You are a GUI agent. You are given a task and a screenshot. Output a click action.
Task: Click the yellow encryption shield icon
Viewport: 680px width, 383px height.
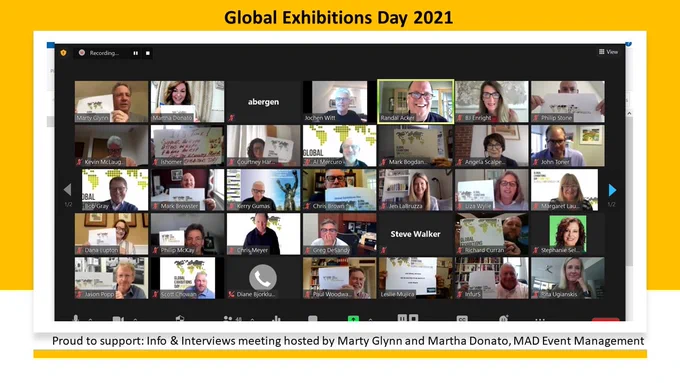click(63, 53)
